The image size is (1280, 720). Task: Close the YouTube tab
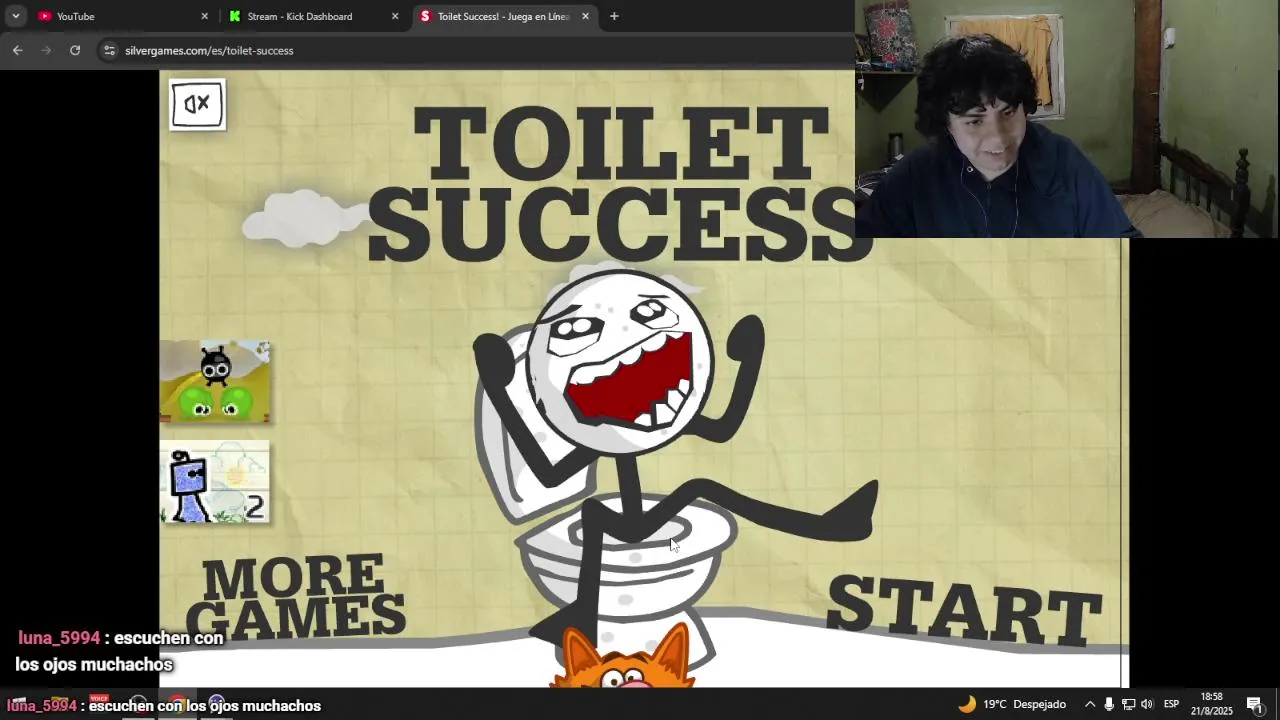(x=204, y=16)
